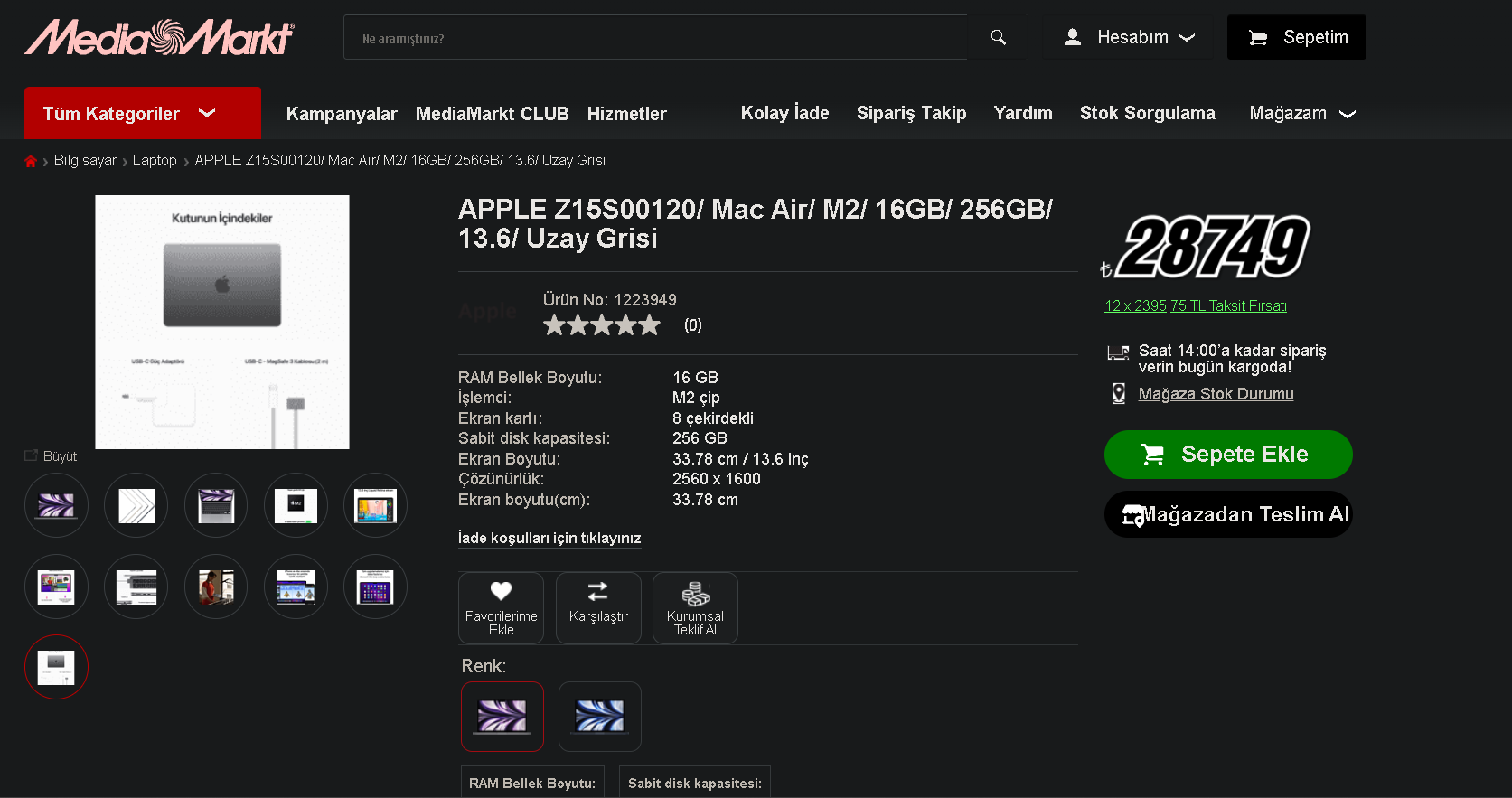
Task: Open Yardım page
Action: coord(1023,113)
